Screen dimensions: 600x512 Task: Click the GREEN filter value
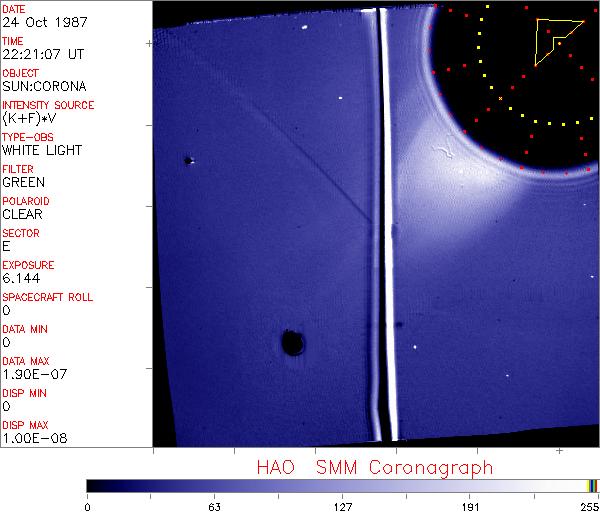[x=24, y=182]
